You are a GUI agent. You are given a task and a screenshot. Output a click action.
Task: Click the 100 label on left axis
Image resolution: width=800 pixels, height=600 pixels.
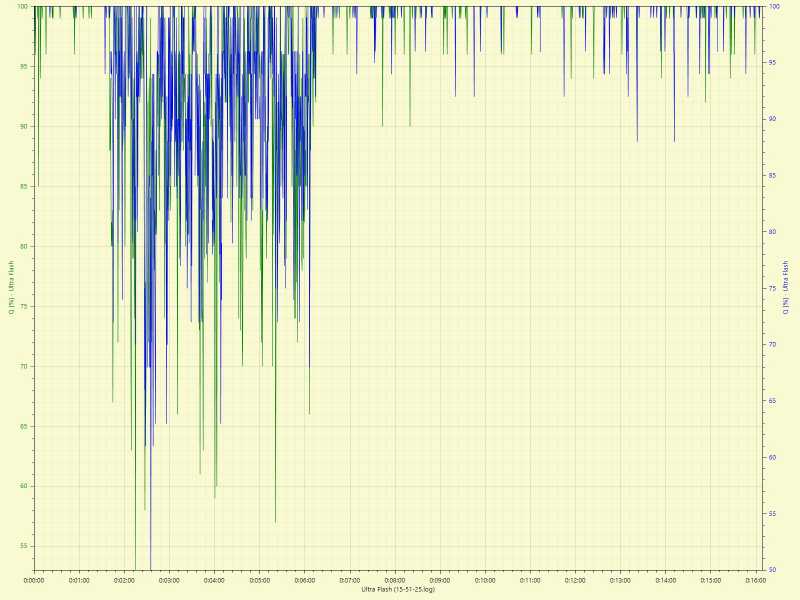(23, 6)
